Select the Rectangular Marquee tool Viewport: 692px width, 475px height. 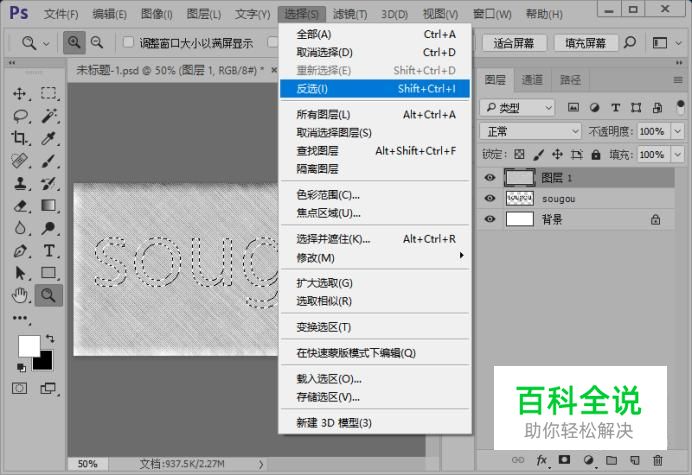[49, 94]
